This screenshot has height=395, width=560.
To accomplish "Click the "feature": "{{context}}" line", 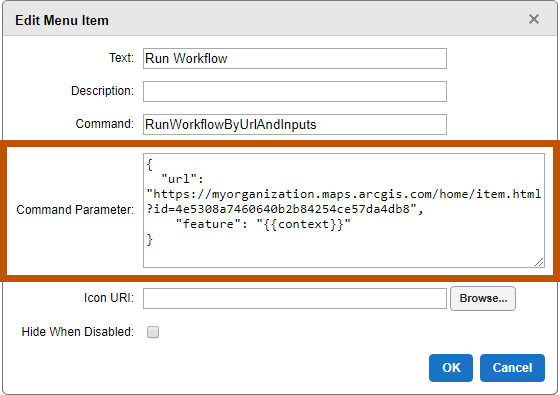I will click(x=263, y=224).
